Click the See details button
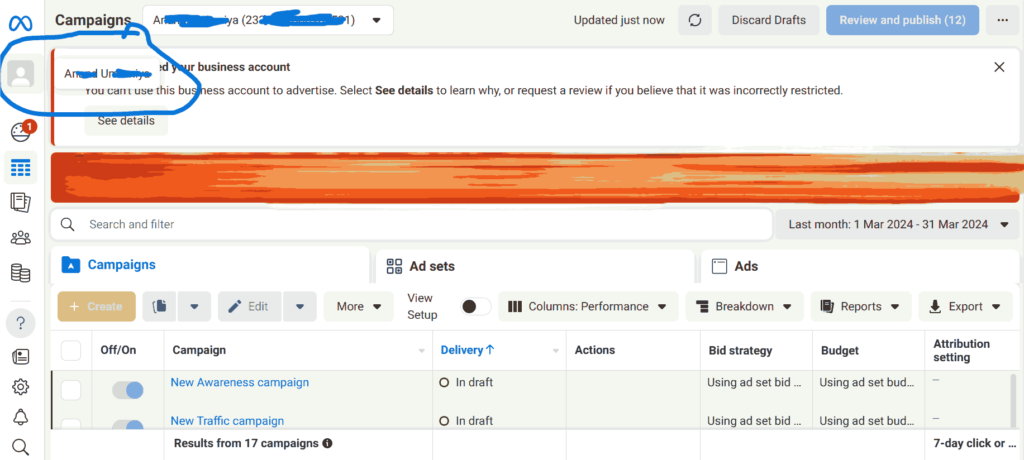The height and width of the screenshot is (460, 1024). 126,121
